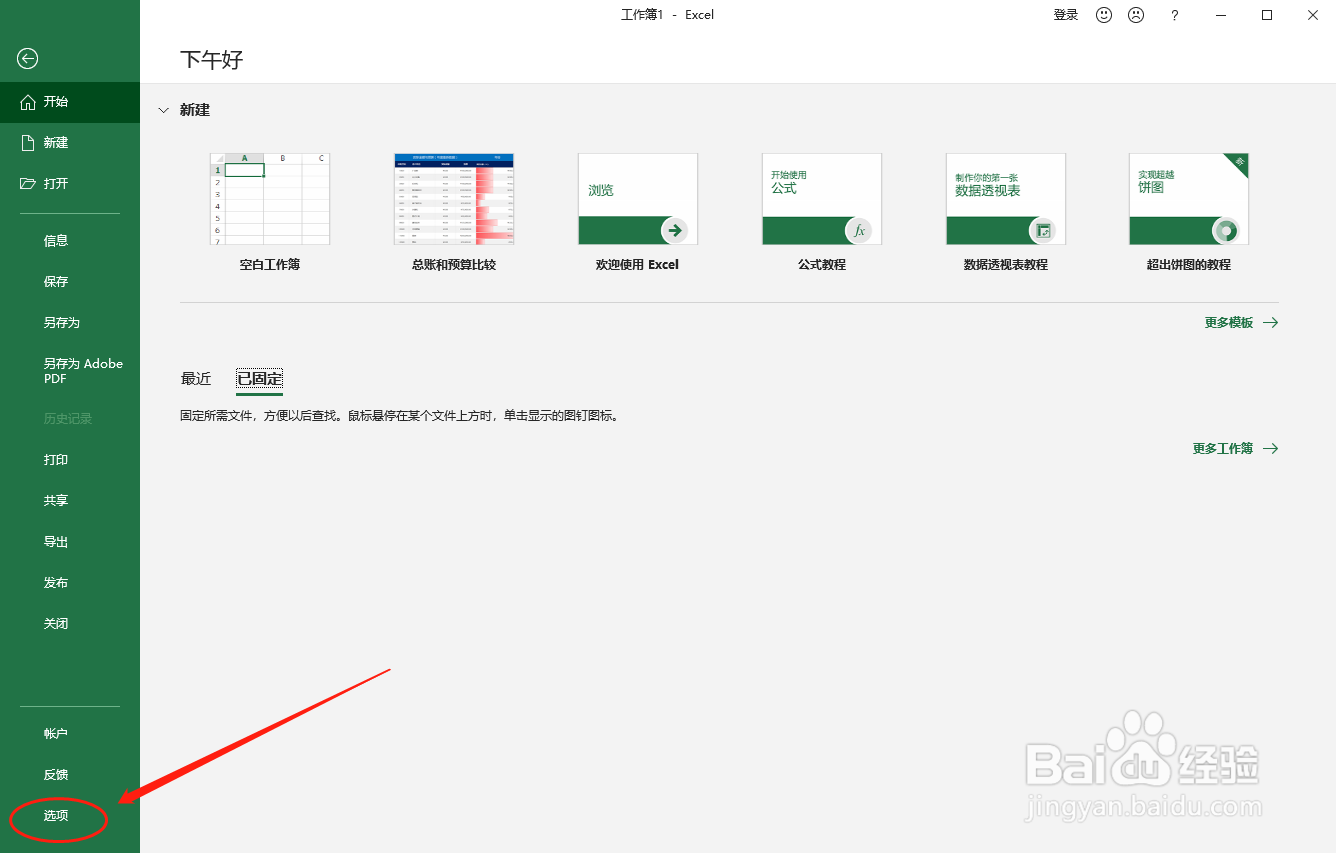Click the 更多工作簿 link
Image resolution: width=1336 pixels, height=853 pixels.
pyautogui.click(x=1223, y=449)
